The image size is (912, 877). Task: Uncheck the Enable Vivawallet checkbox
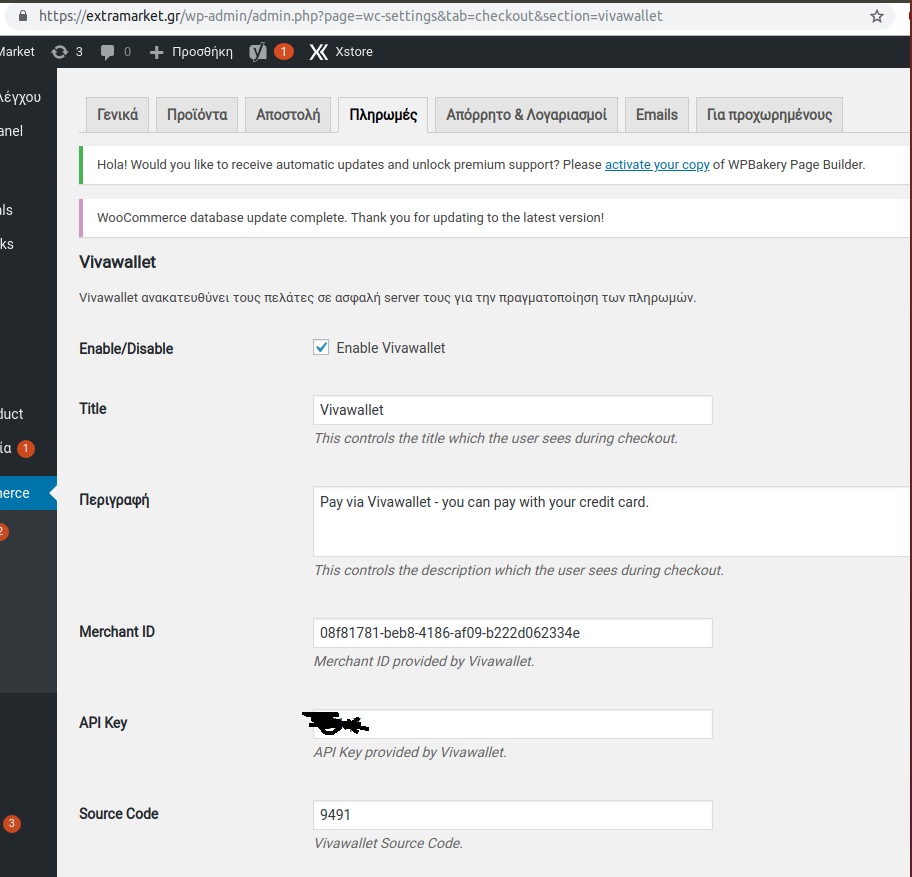321,347
